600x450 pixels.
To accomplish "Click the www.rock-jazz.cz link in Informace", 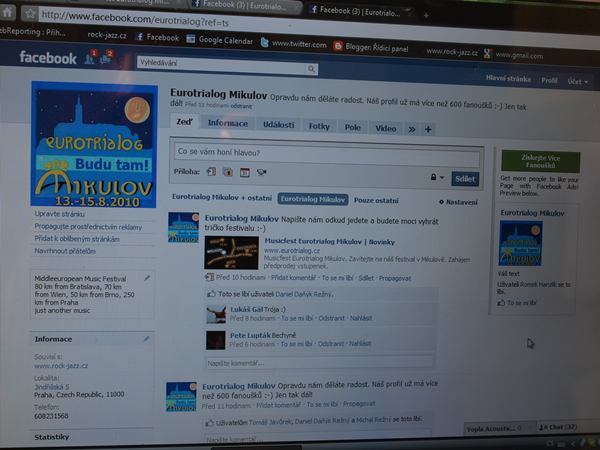I will tap(61, 366).
